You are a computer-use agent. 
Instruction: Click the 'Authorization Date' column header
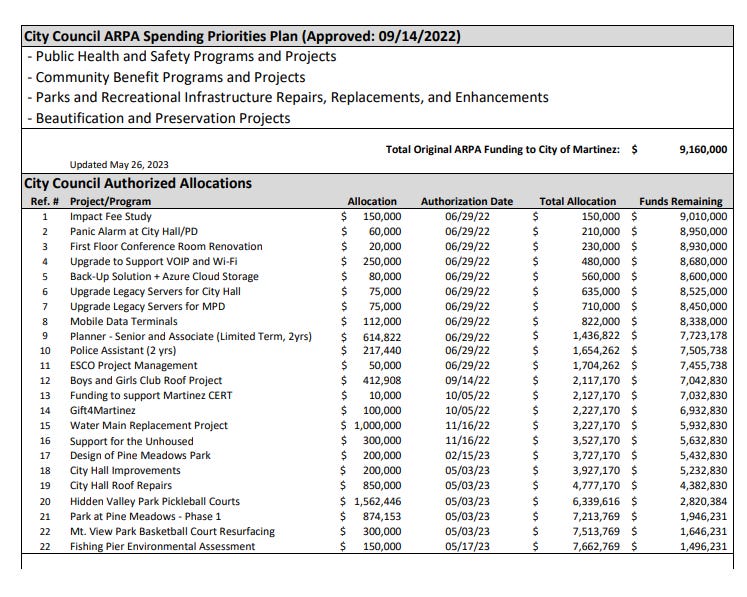(x=467, y=202)
